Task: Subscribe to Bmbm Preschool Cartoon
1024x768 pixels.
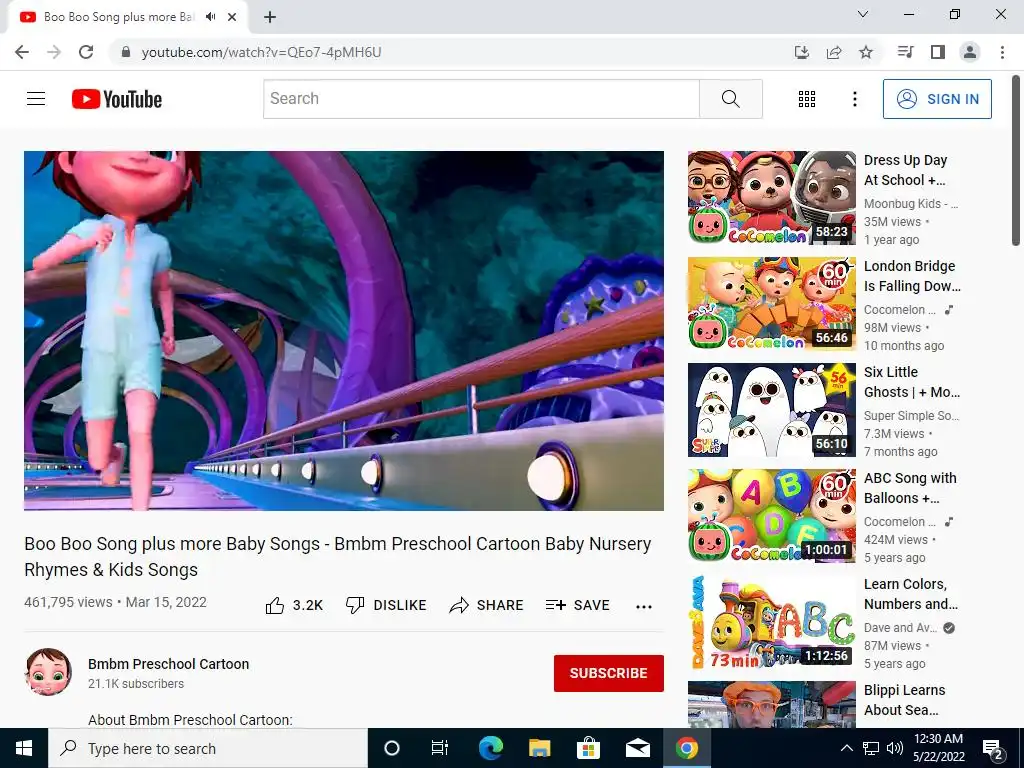Action: click(609, 673)
